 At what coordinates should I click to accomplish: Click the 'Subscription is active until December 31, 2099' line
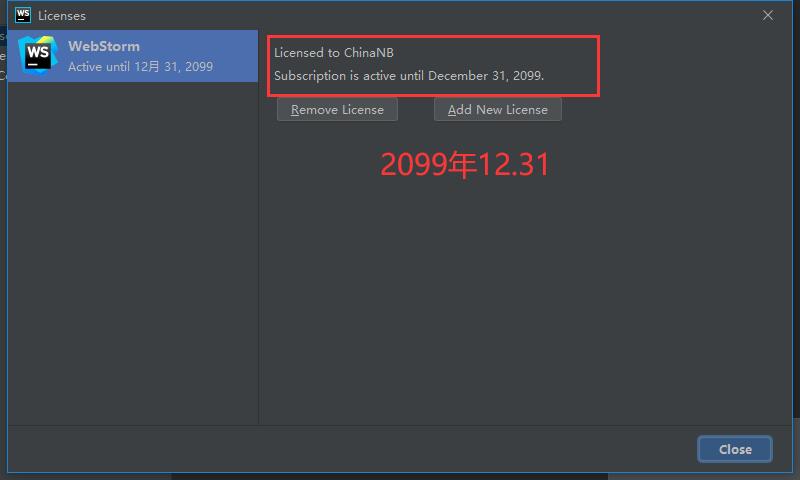[x=409, y=76]
